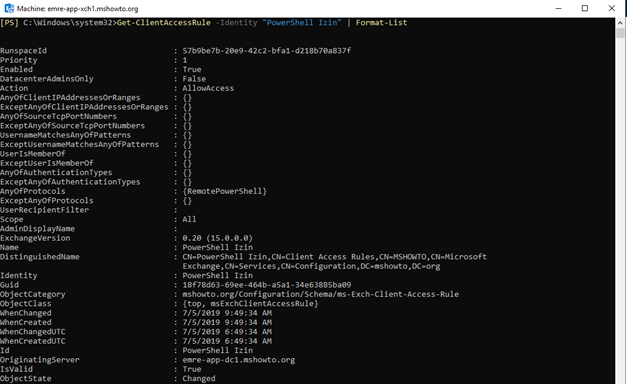Click the Get-ClientAccessRule command text

(164, 23)
